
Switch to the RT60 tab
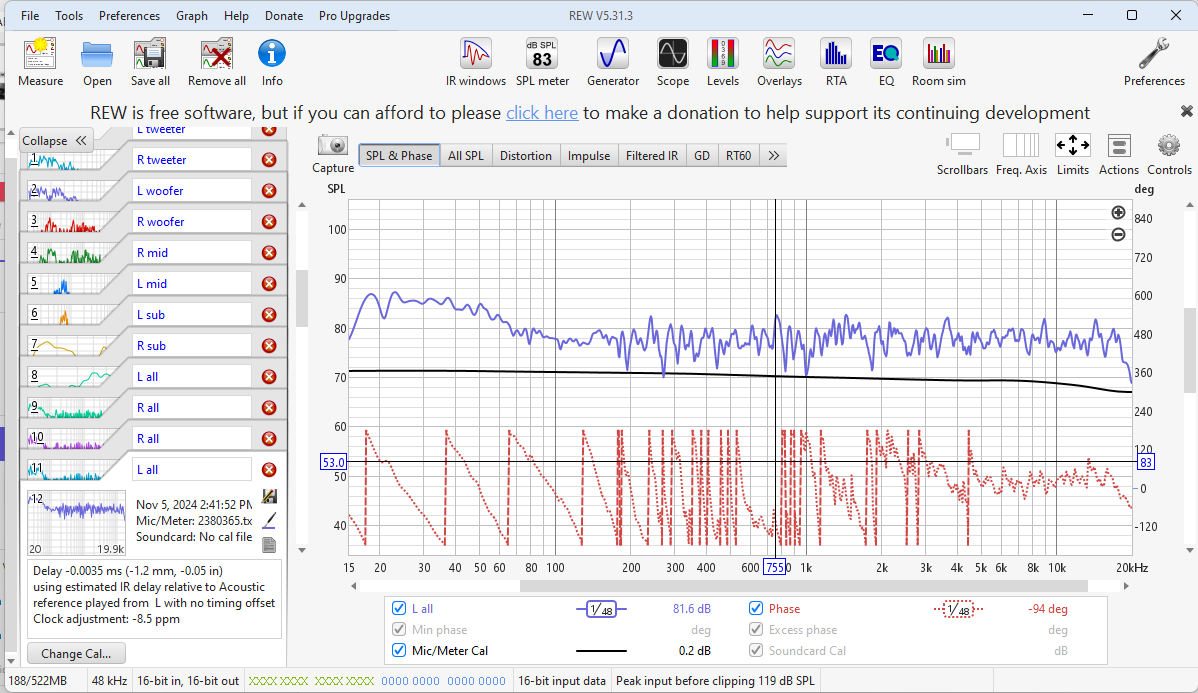(739, 155)
